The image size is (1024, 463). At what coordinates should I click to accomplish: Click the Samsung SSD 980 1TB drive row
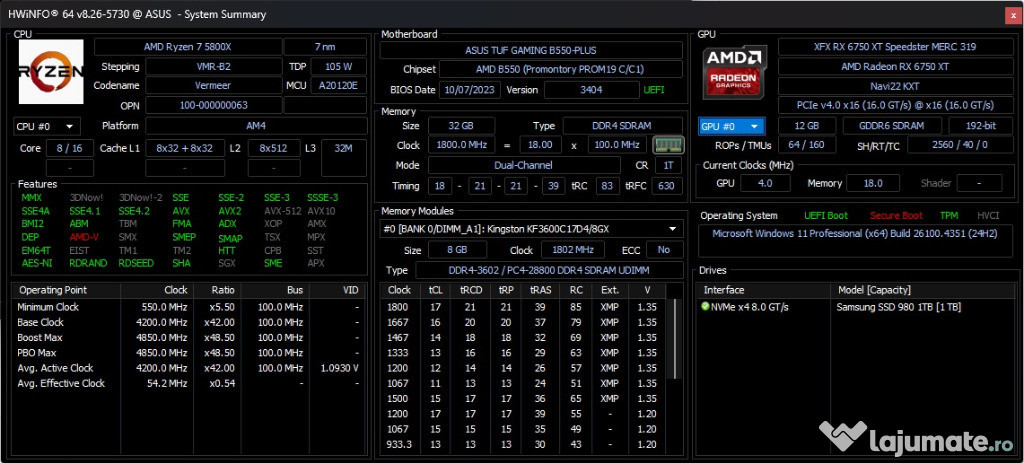pos(857,307)
